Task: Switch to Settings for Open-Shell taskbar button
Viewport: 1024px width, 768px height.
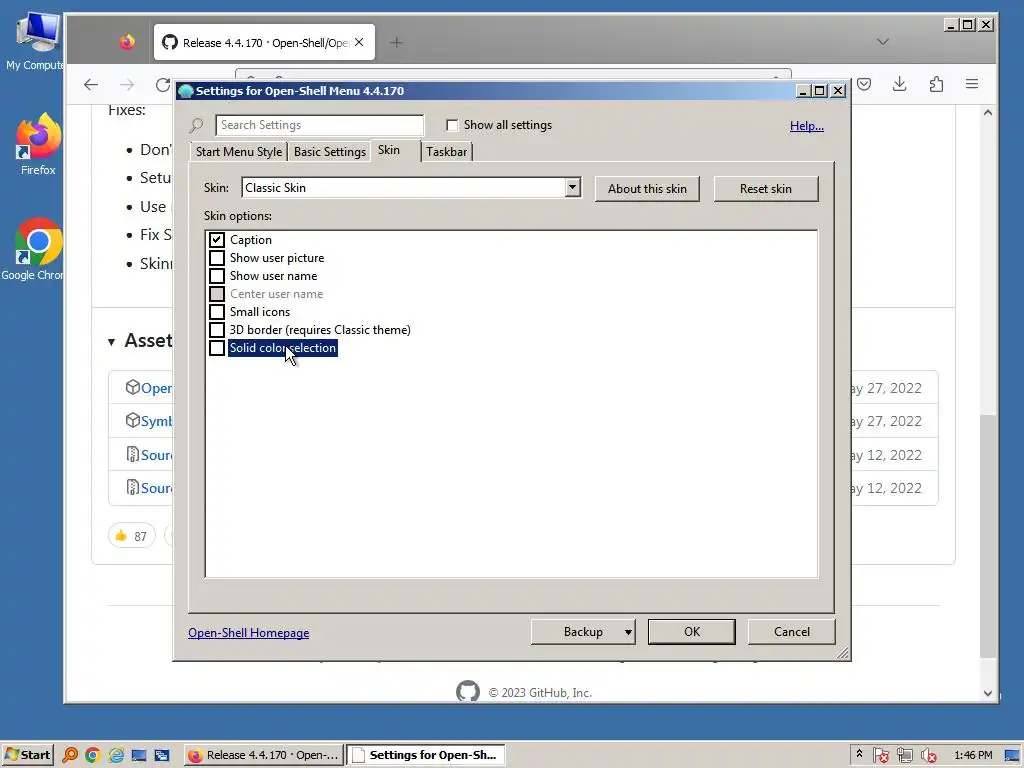Action: click(426, 755)
